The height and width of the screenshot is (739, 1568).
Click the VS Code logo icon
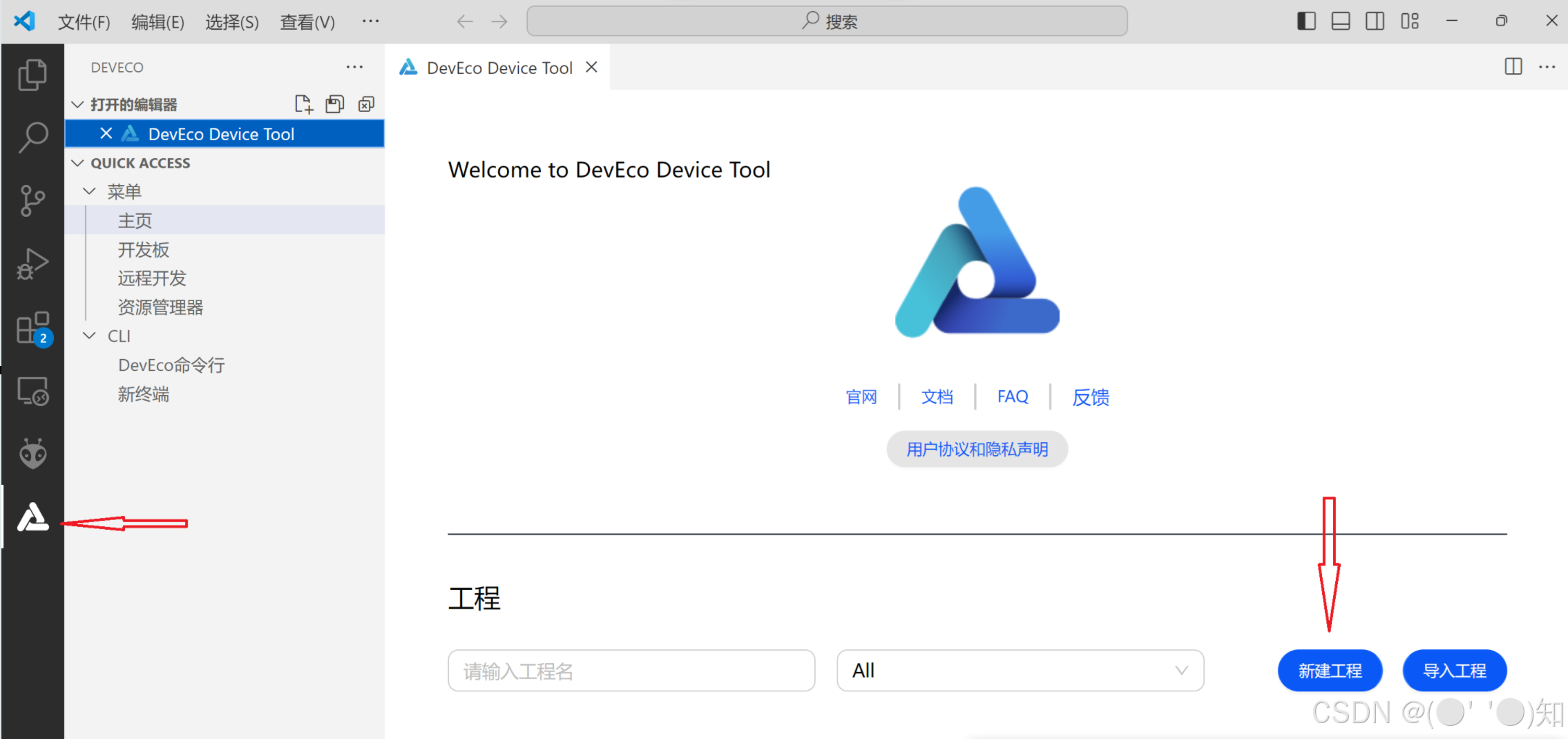tap(25, 21)
